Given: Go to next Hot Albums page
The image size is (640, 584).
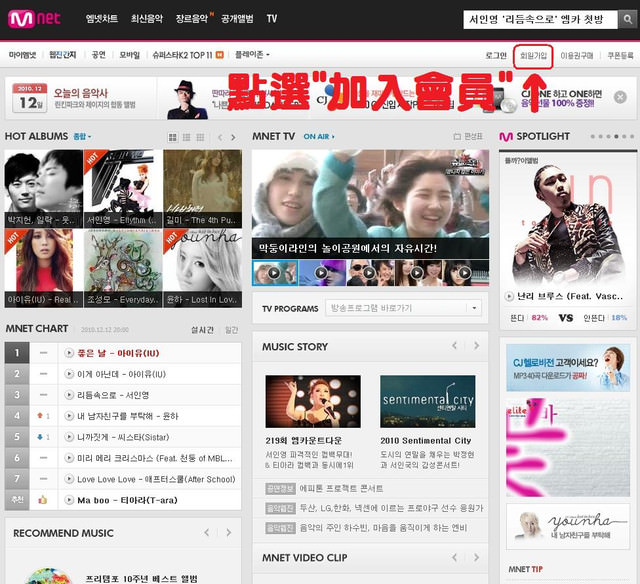Looking at the screenshot, I should [233, 138].
